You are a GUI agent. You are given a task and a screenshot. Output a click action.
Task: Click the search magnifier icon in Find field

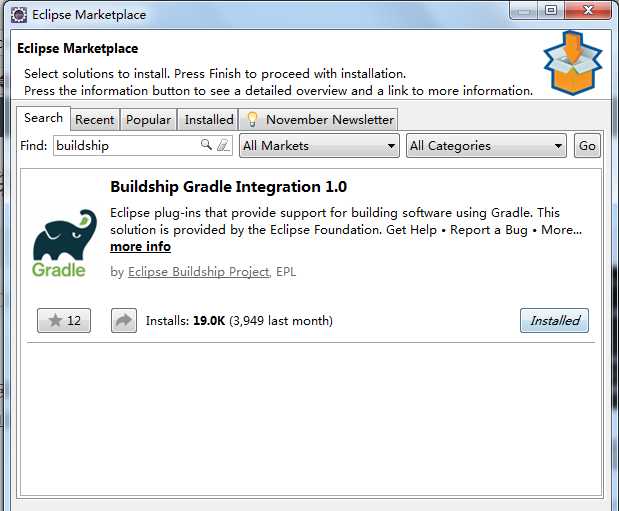[206, 145]
